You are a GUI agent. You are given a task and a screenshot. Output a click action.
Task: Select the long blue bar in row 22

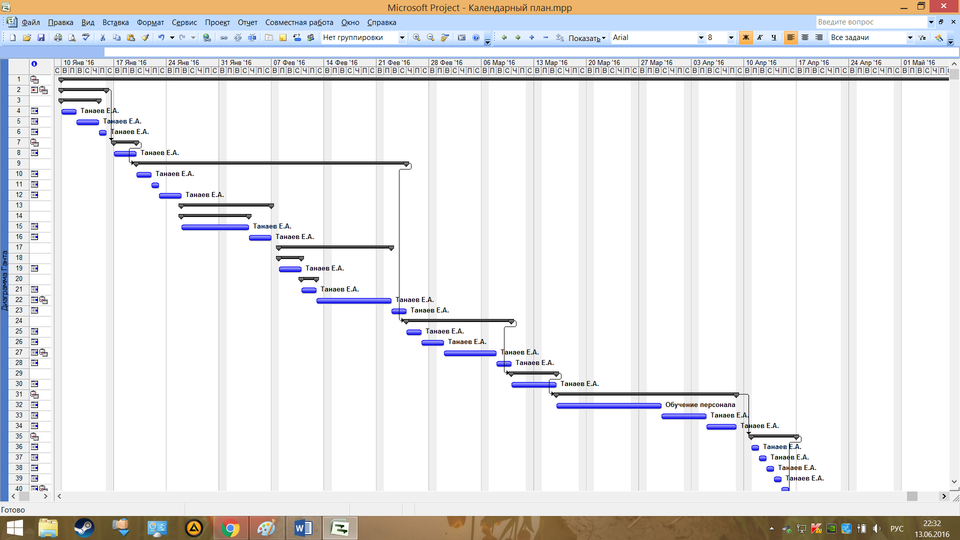click(x=354, y=301)
